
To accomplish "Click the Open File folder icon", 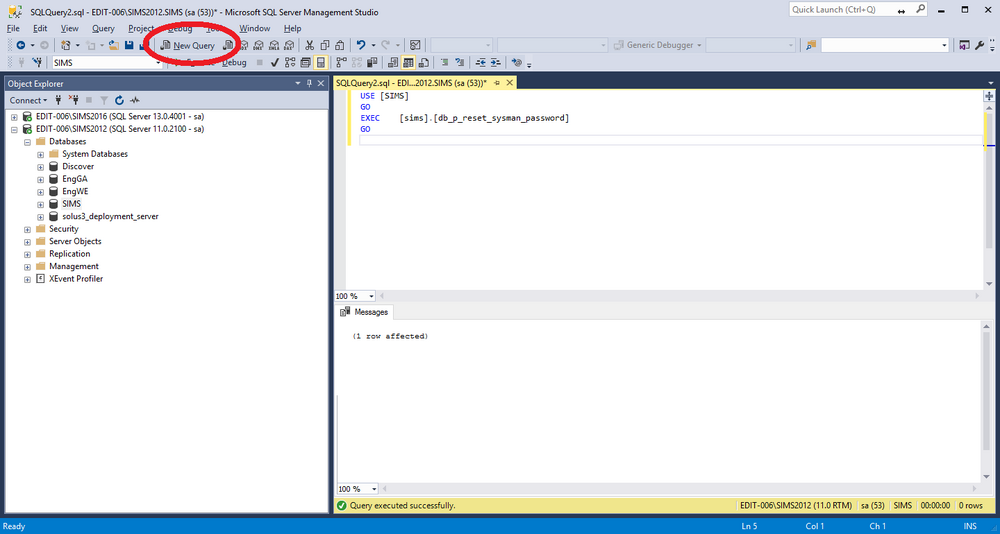I will [x=113, y=45].
